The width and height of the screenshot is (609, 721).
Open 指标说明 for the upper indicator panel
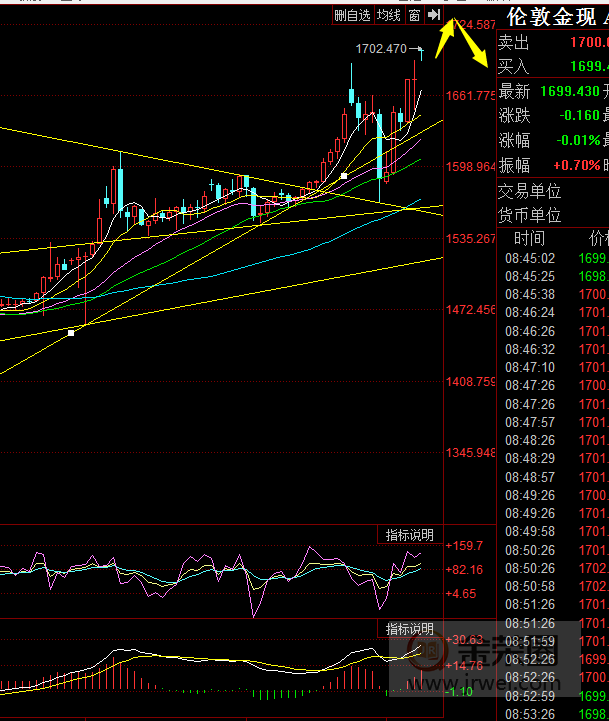coord(410,535)
